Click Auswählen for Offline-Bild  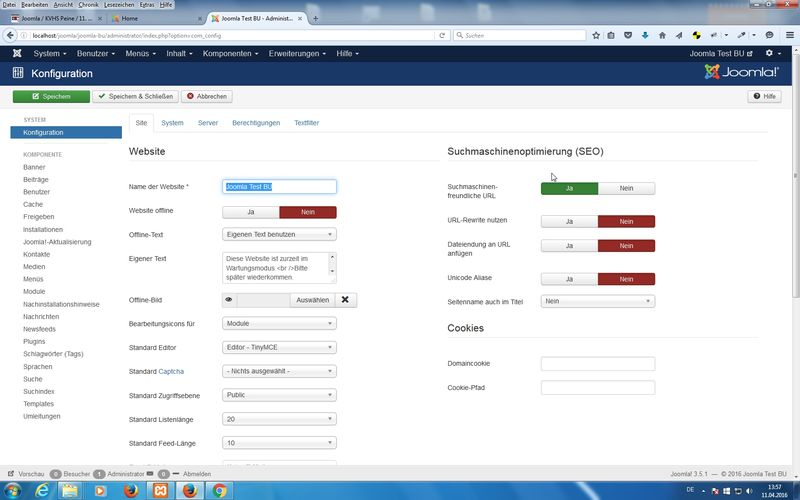[312, 300]
